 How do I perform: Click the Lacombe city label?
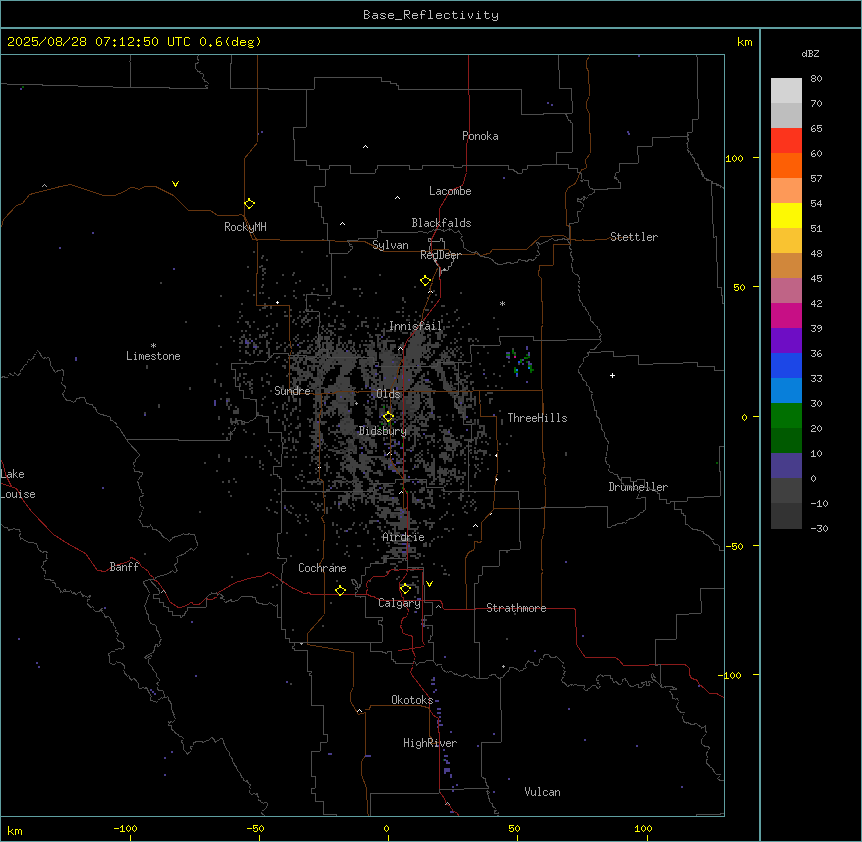click(x=450, y=191)
